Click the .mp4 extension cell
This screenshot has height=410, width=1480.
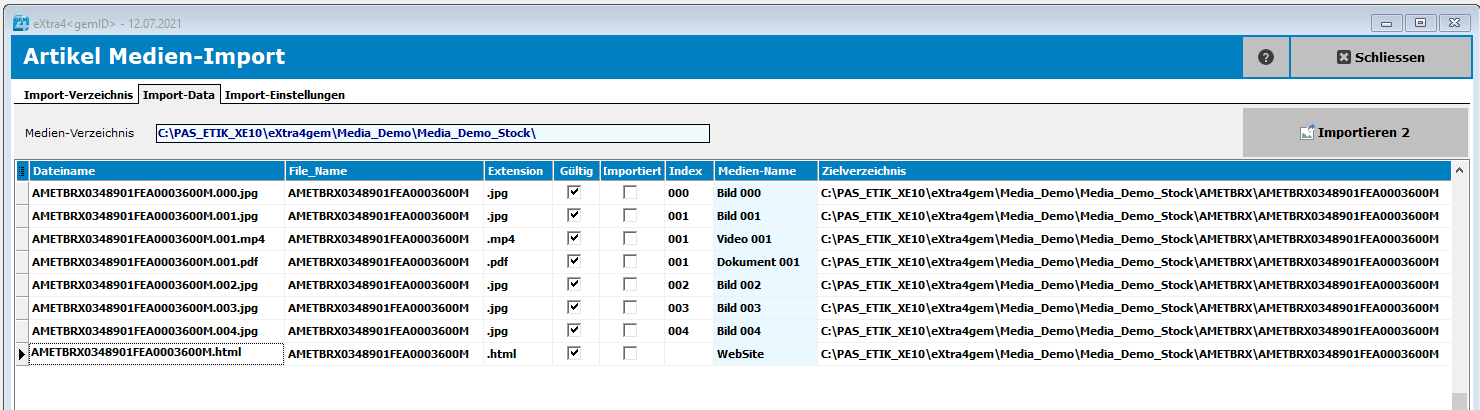518,238
